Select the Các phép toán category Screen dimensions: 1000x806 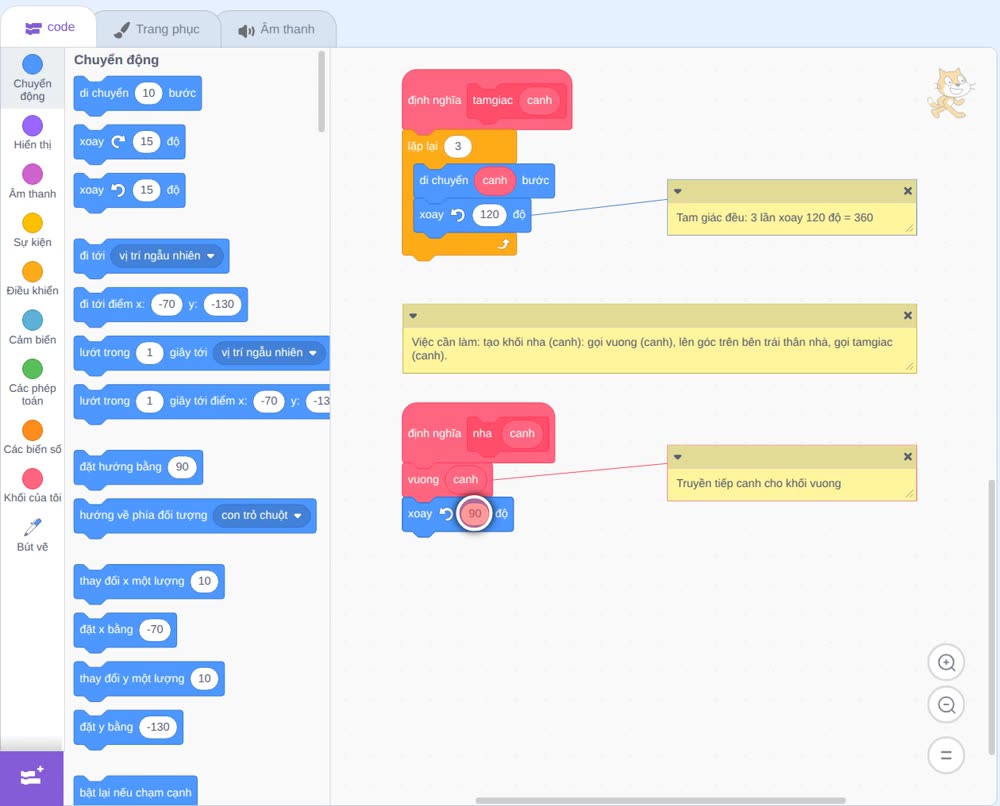(33, 383)
